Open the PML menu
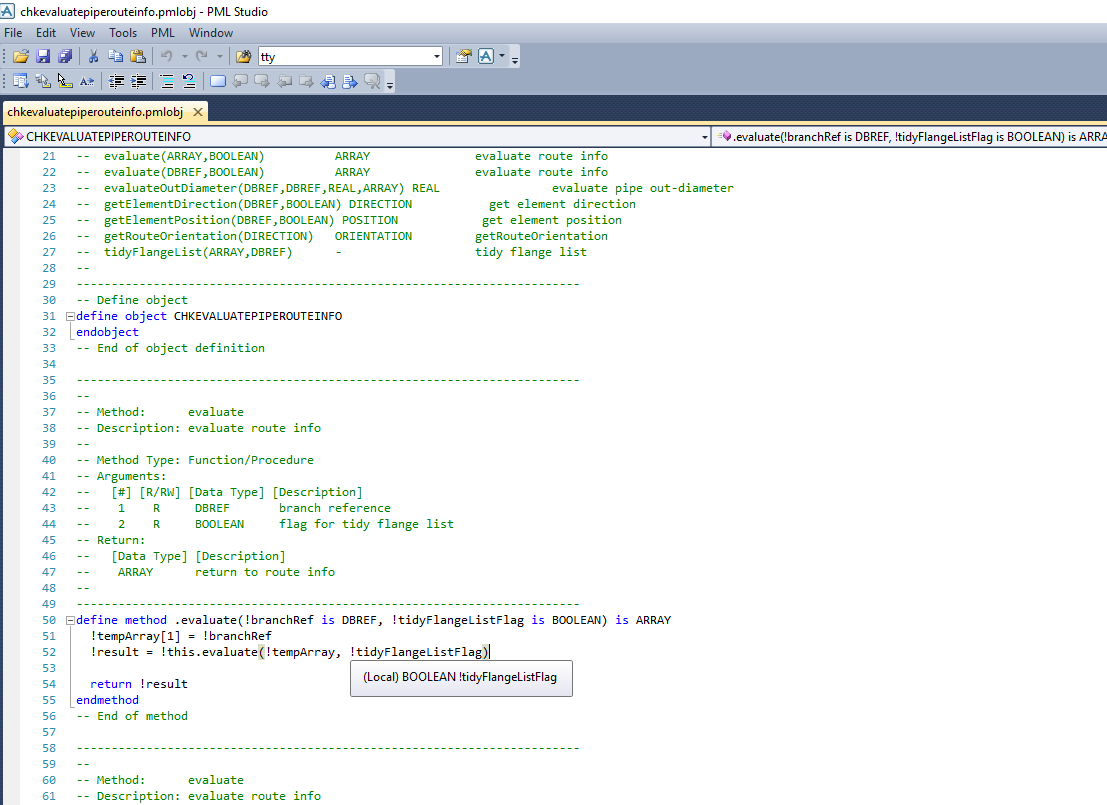The image size is (1107, 805). click(x=162, y=32)
